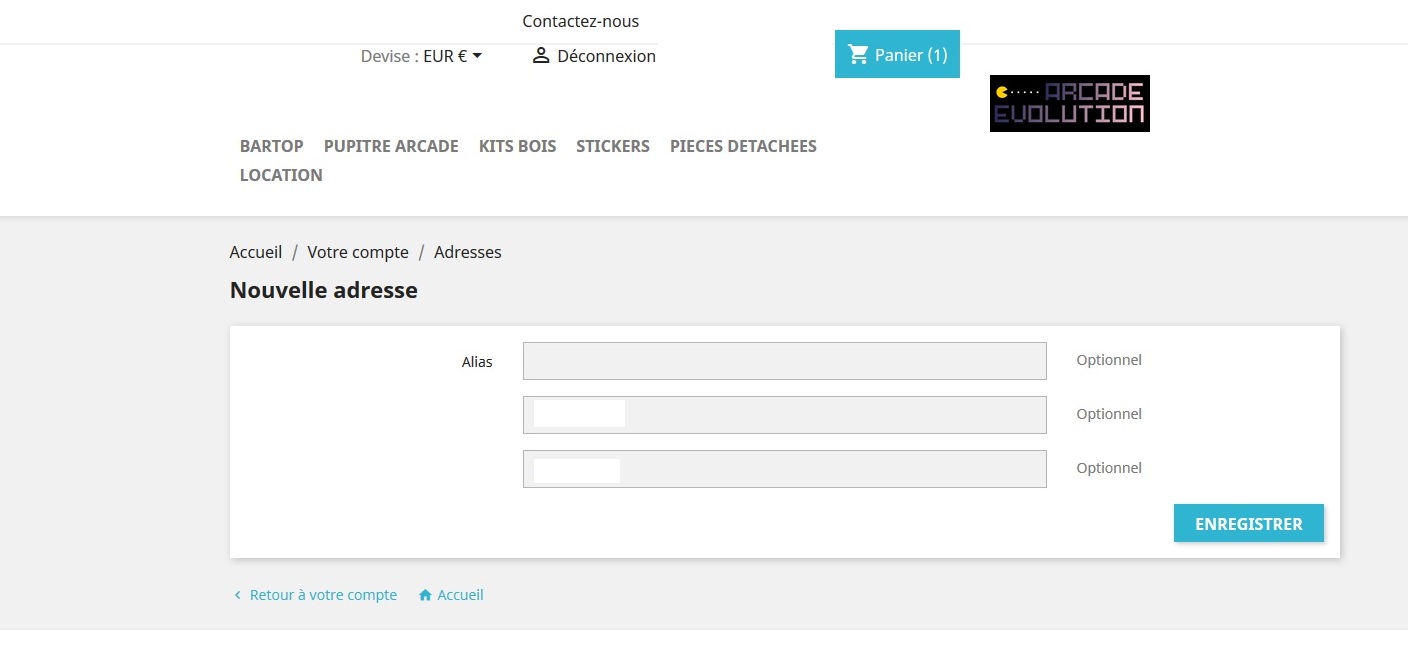Click the ENREGISTRER button

[x=1249, y=523]
